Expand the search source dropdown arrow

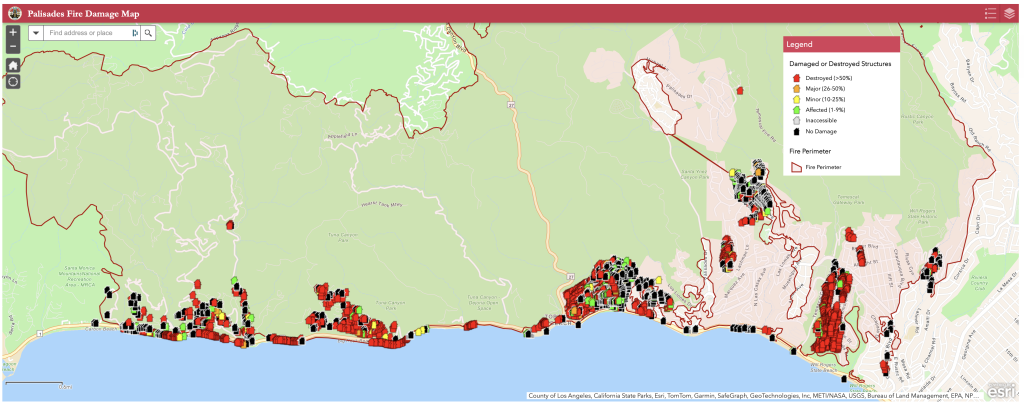pyautogui.click(x=36, y=33)
